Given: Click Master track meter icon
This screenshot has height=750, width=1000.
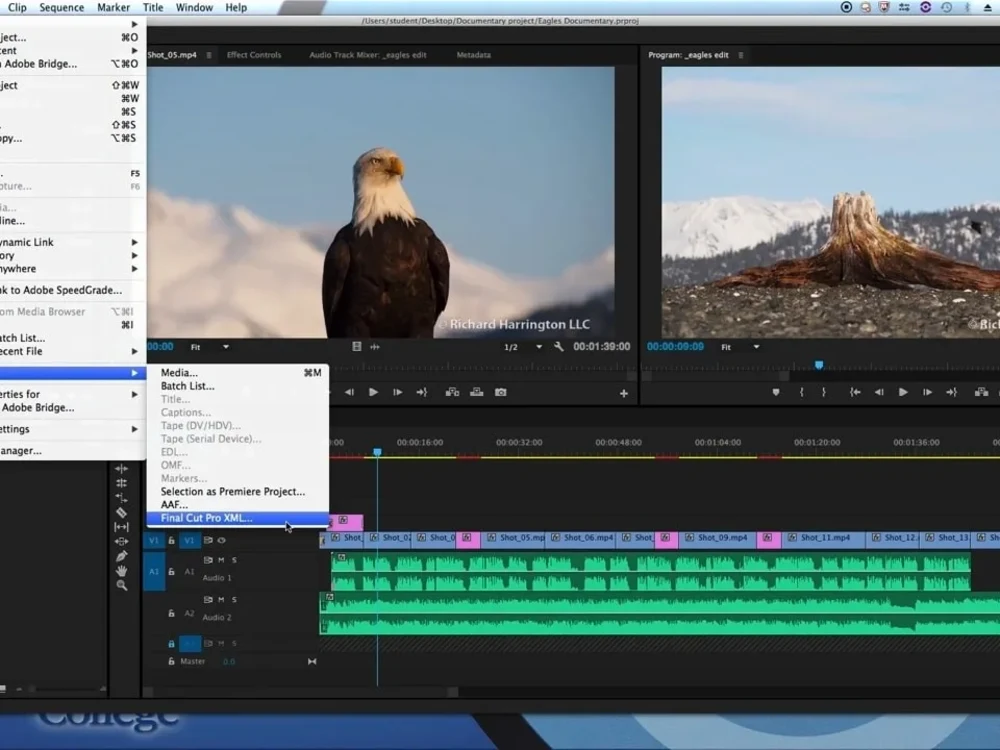Looking at the screenshot, I should click(312, 661).
